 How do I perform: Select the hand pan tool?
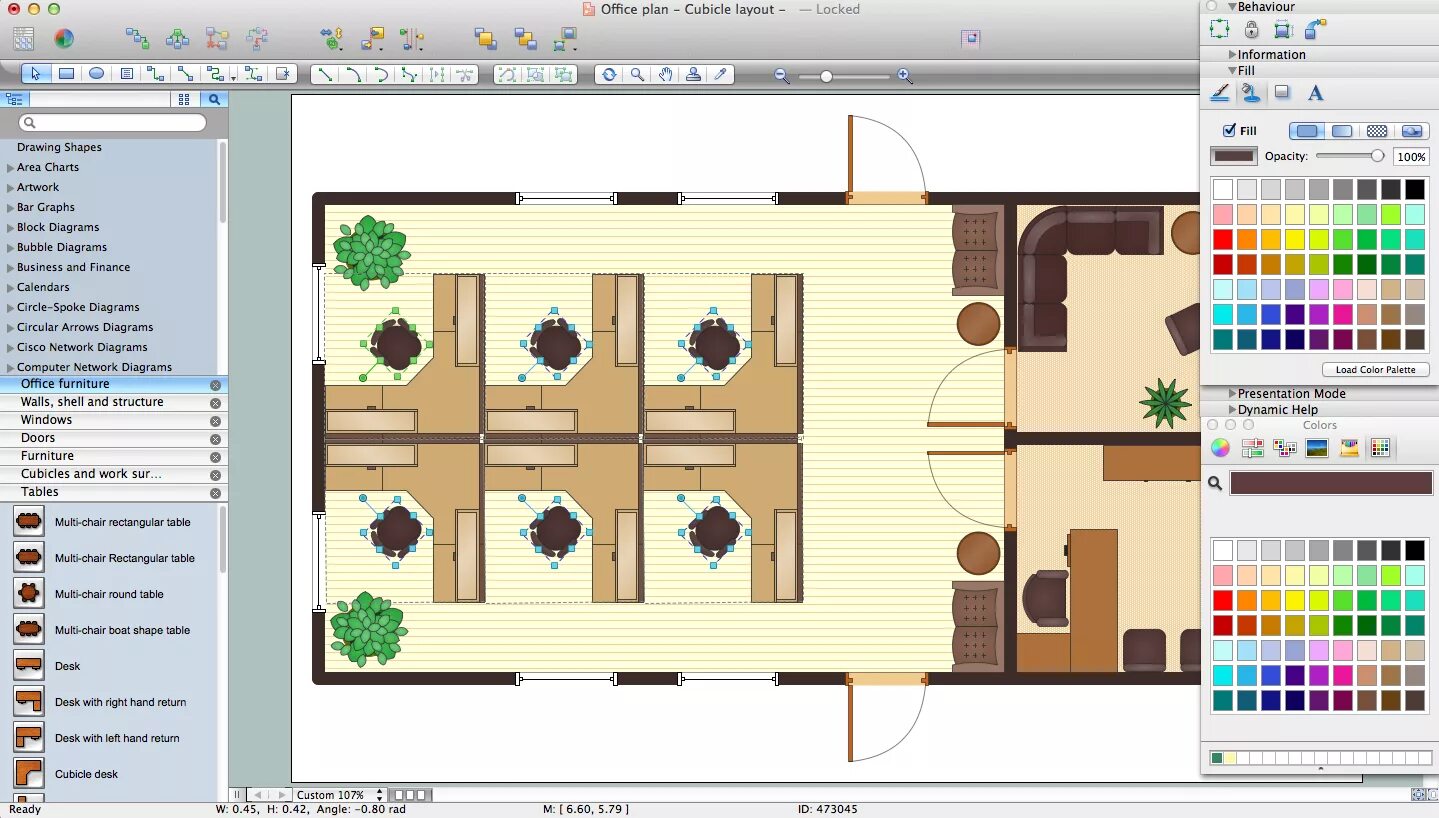[x=665, y=74]
